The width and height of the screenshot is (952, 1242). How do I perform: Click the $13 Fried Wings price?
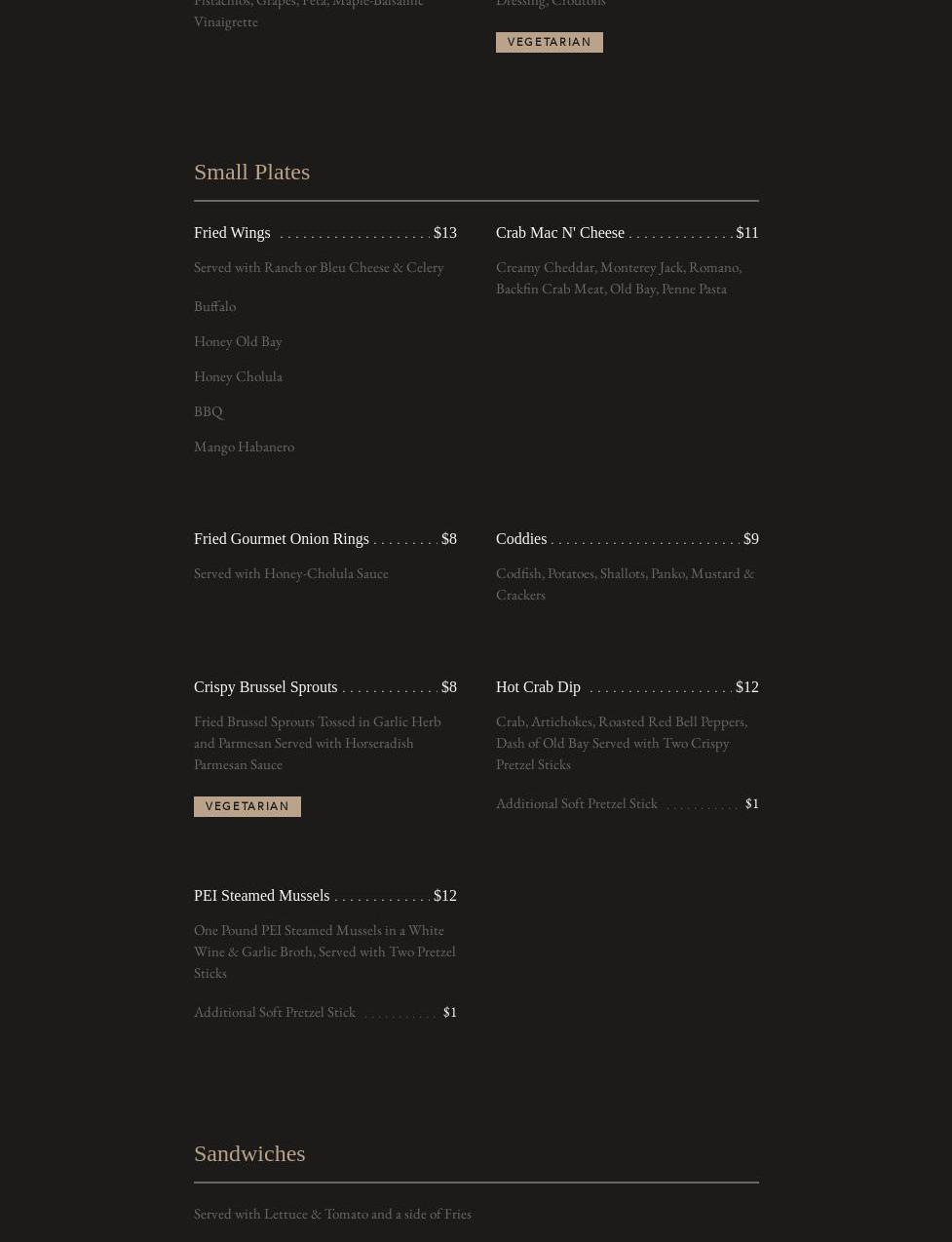(445, 233)
